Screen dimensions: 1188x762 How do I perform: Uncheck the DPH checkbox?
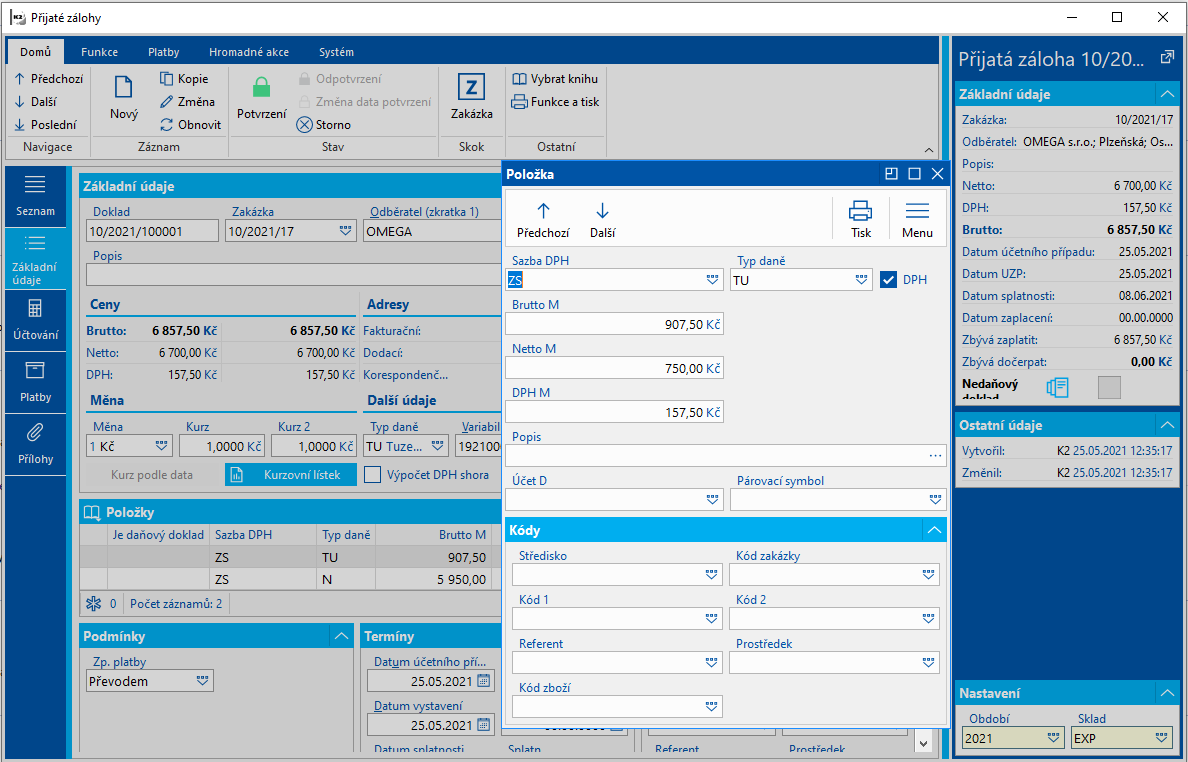[888, 280]
